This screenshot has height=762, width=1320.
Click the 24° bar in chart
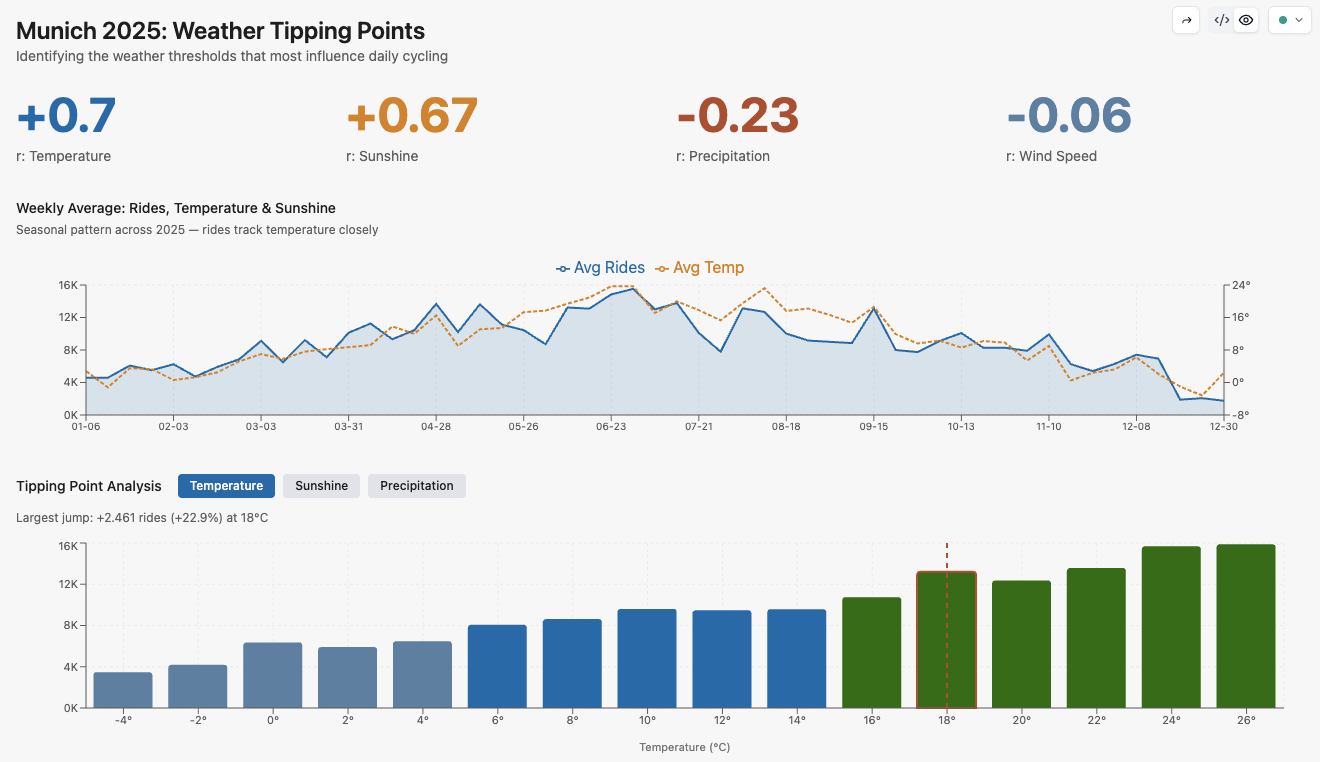coord(1171,627)
